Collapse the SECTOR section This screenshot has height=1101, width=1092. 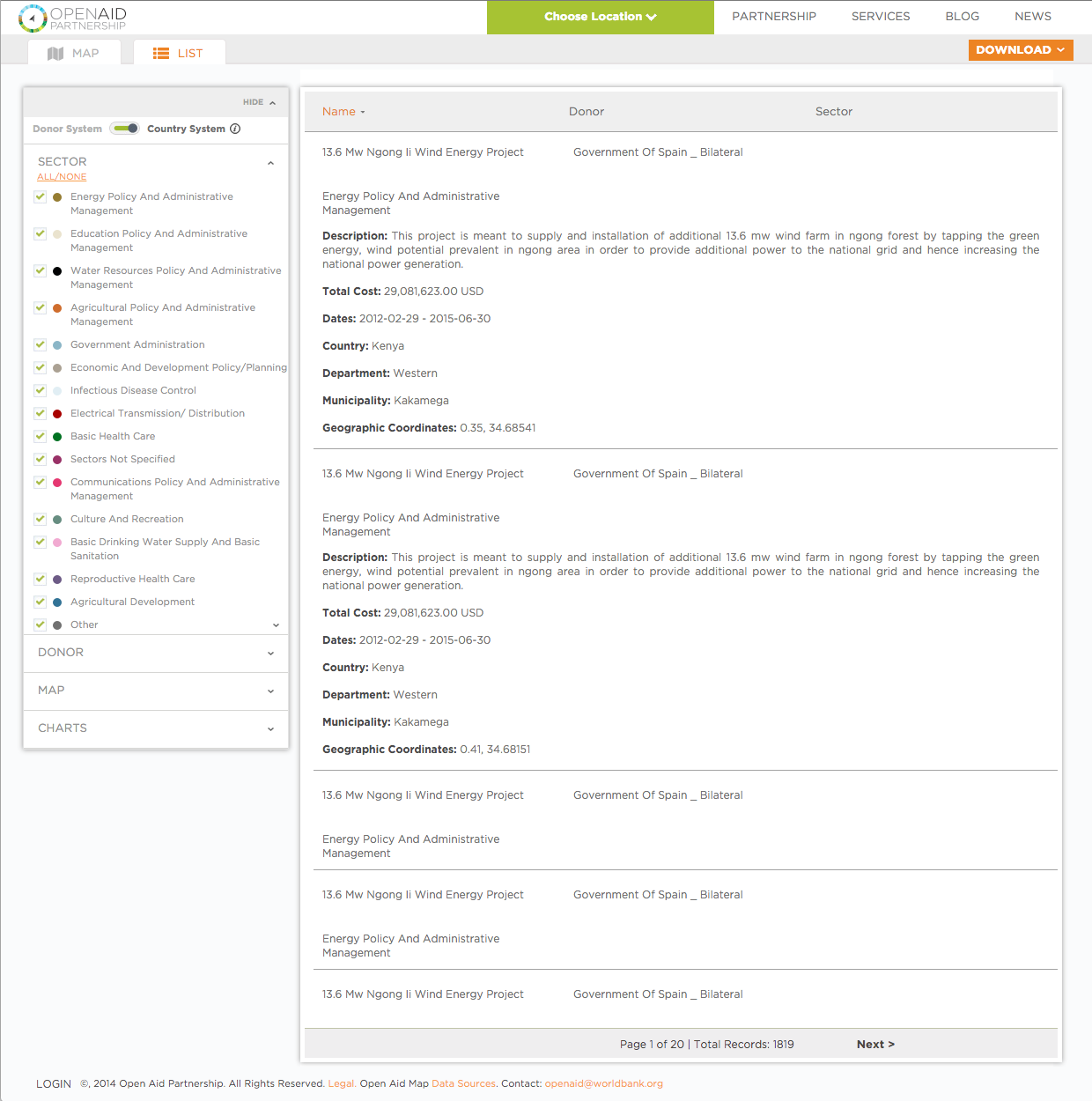click(x=270, y=163)
